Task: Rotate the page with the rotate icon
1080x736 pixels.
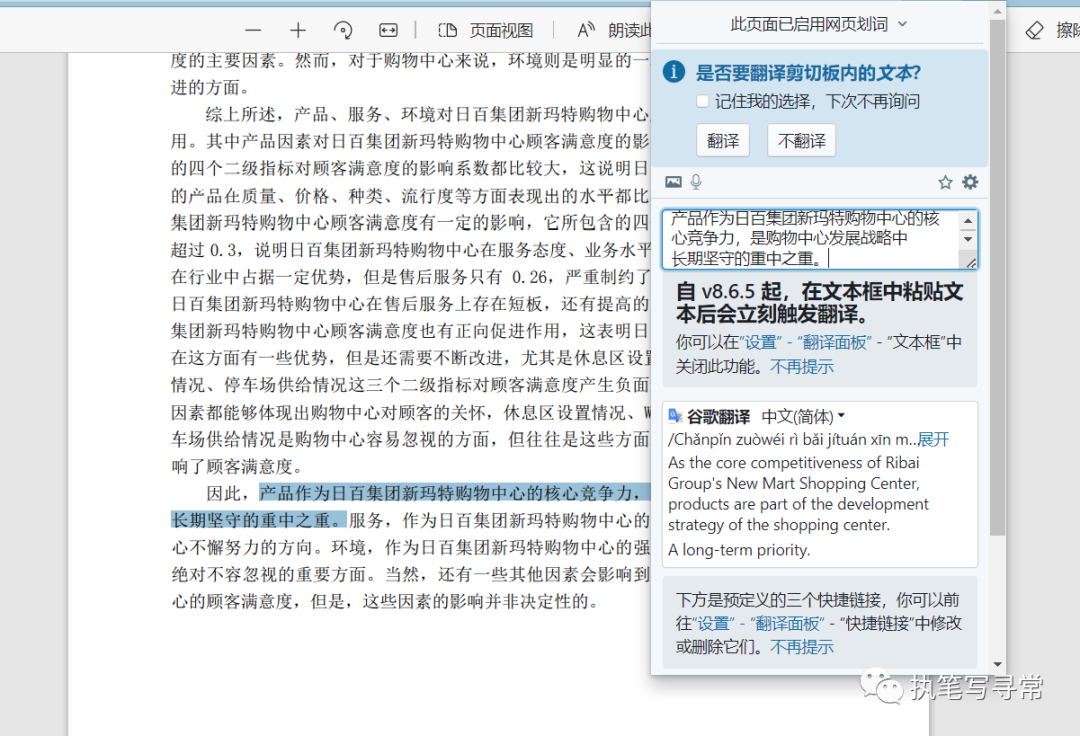Action: point(343,30)
